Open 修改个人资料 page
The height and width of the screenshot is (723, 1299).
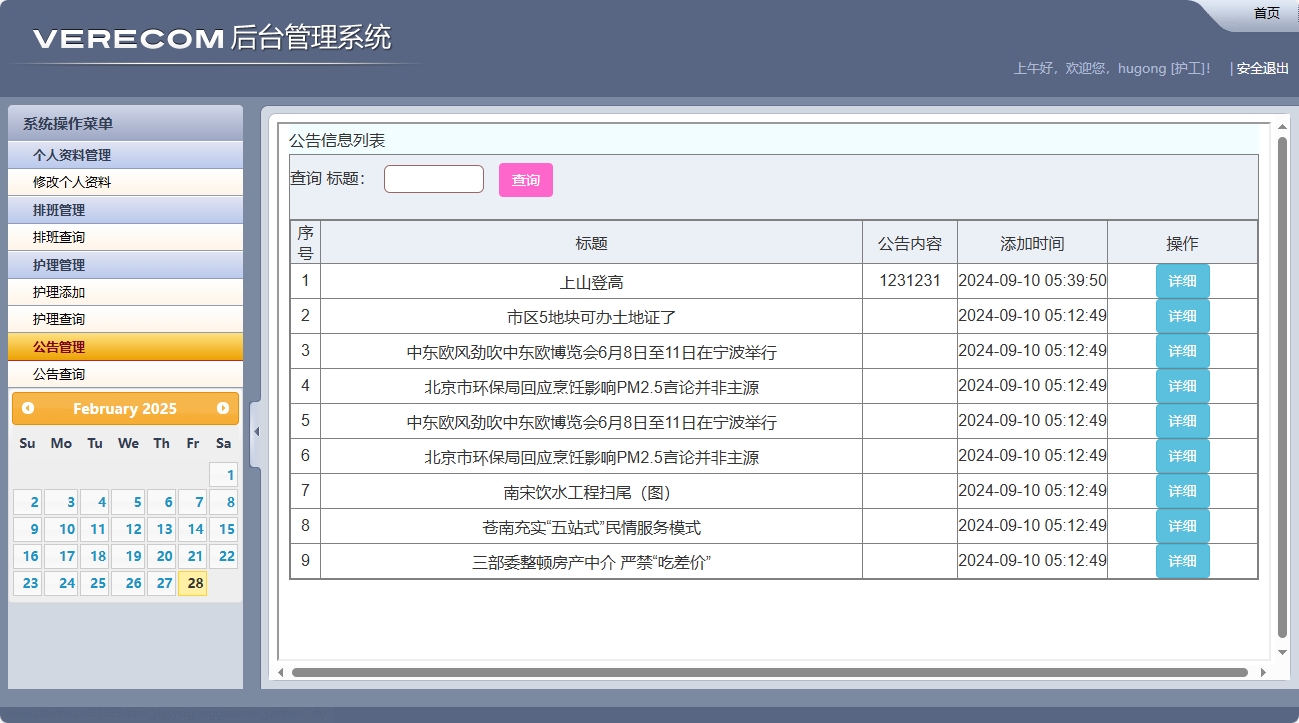[124, 182]
